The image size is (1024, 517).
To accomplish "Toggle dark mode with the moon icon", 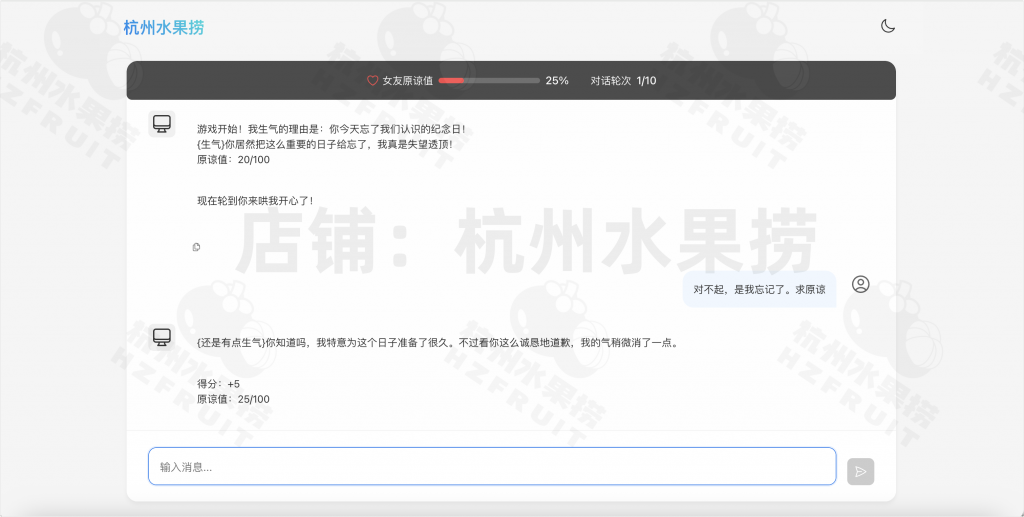I will 887,27.
